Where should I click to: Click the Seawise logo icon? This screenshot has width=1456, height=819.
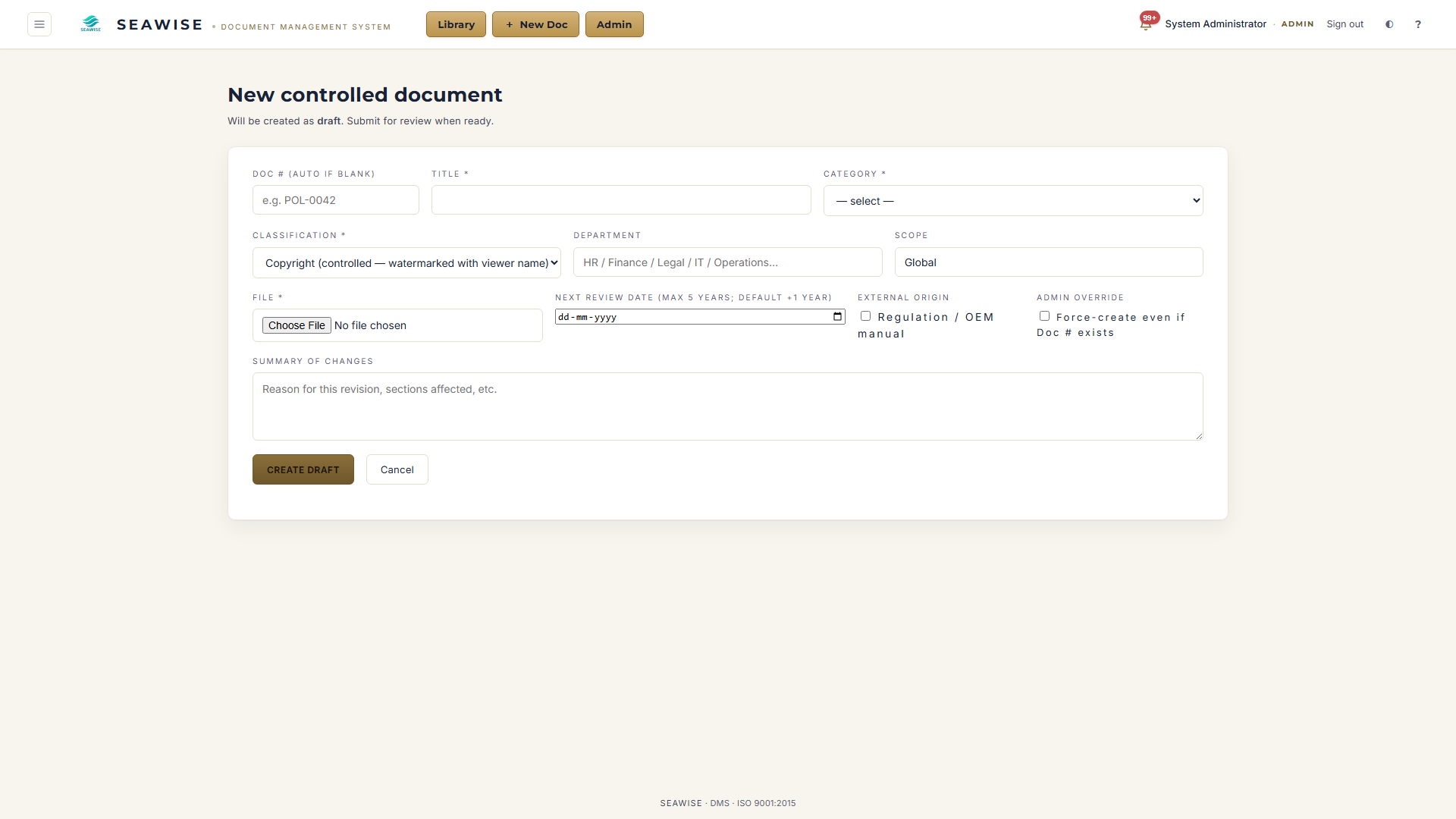pyautogui.click(x=91, y=24)
